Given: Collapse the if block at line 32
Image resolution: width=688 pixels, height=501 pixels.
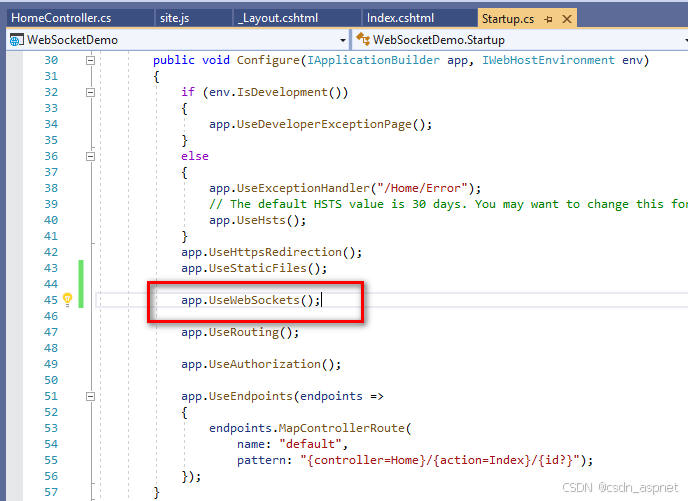Looking at the screenshot, I should (90, 93).
